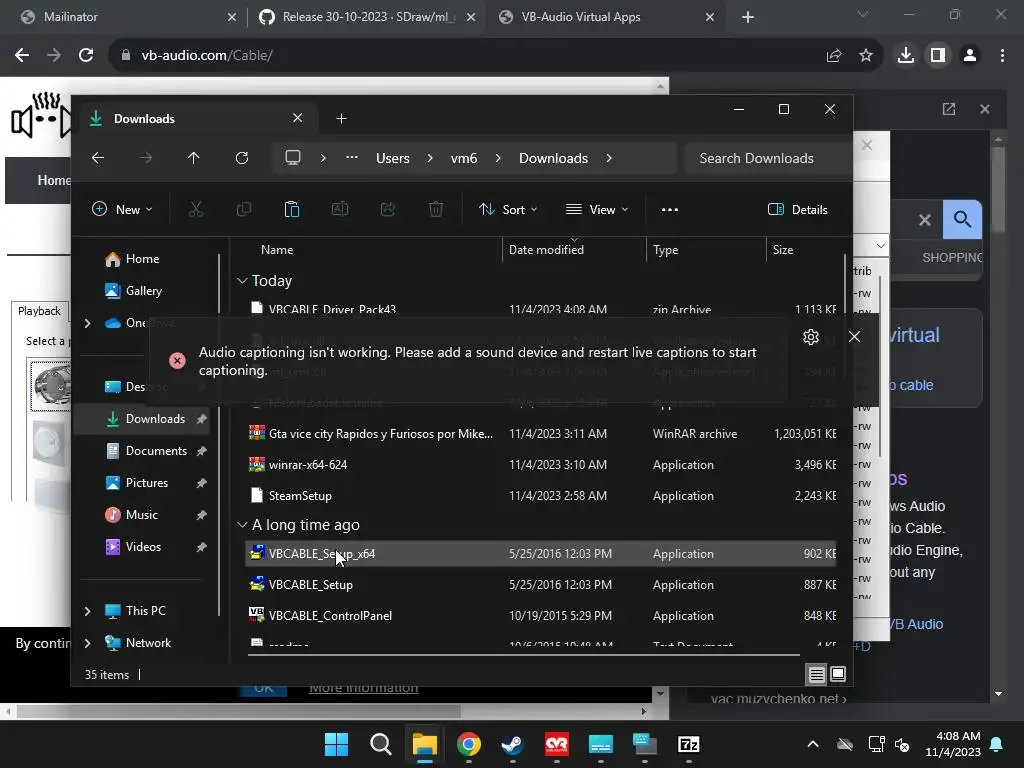Open Music in navigation pane
1024x768 pixels.
pos(142,515)
